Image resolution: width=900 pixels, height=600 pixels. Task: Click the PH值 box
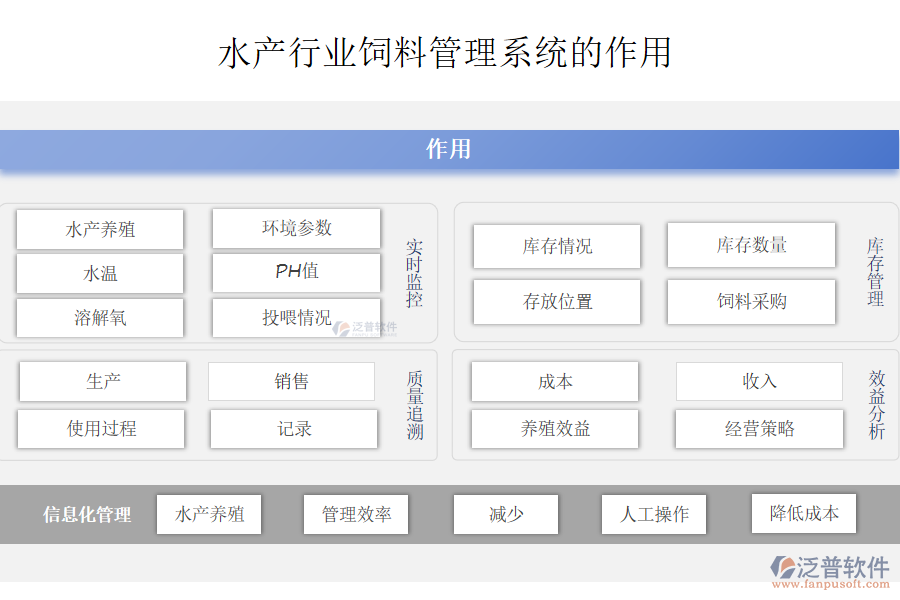click(x=296, y=272)
